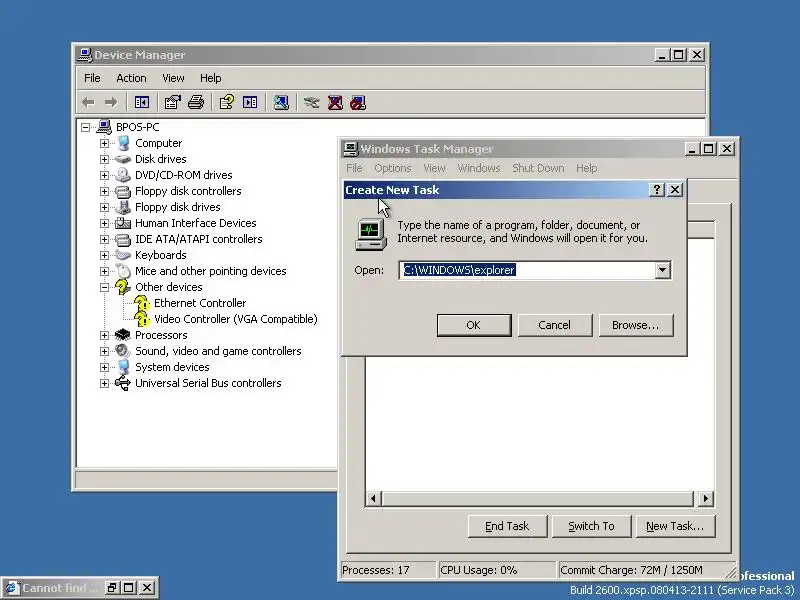Select the BPOS-PC computer root icon

pyautogui.click(x=104, y=127)
